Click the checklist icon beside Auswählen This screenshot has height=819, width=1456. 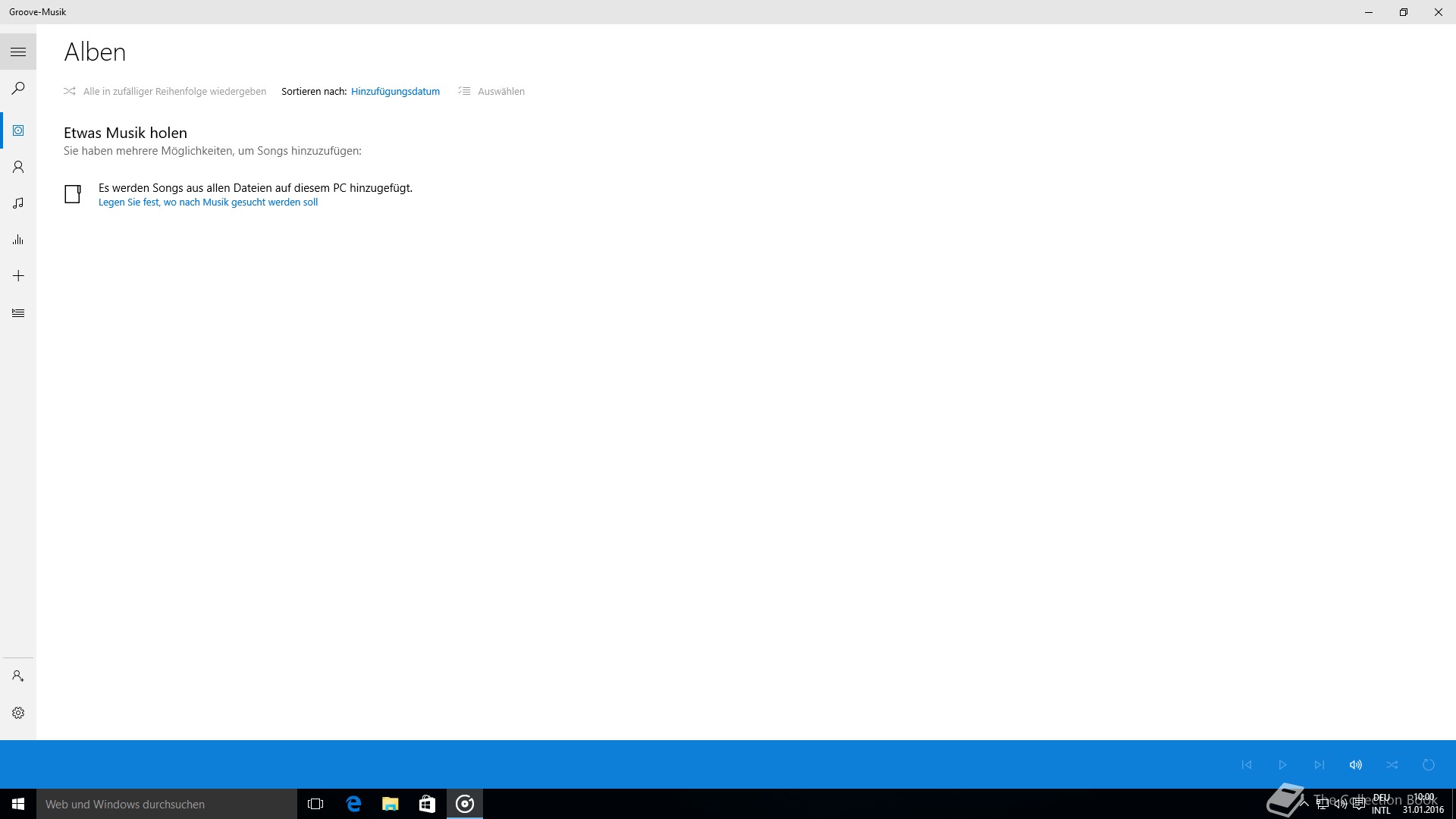[464, 91]
